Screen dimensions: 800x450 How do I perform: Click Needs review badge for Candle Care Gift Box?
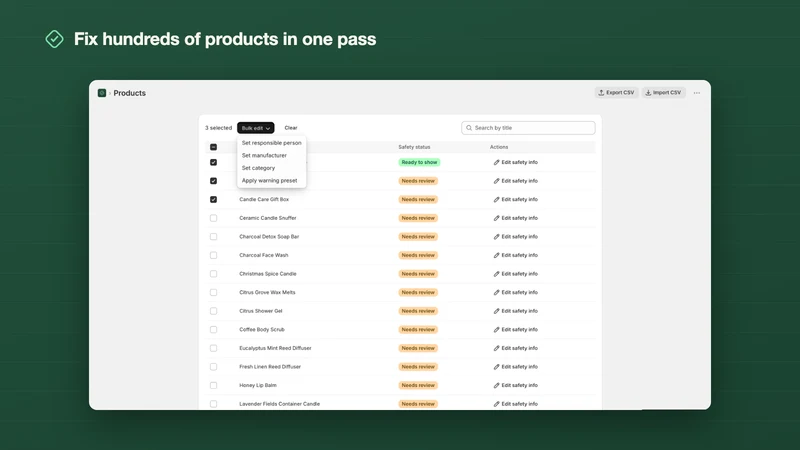(x=418, y=199)
